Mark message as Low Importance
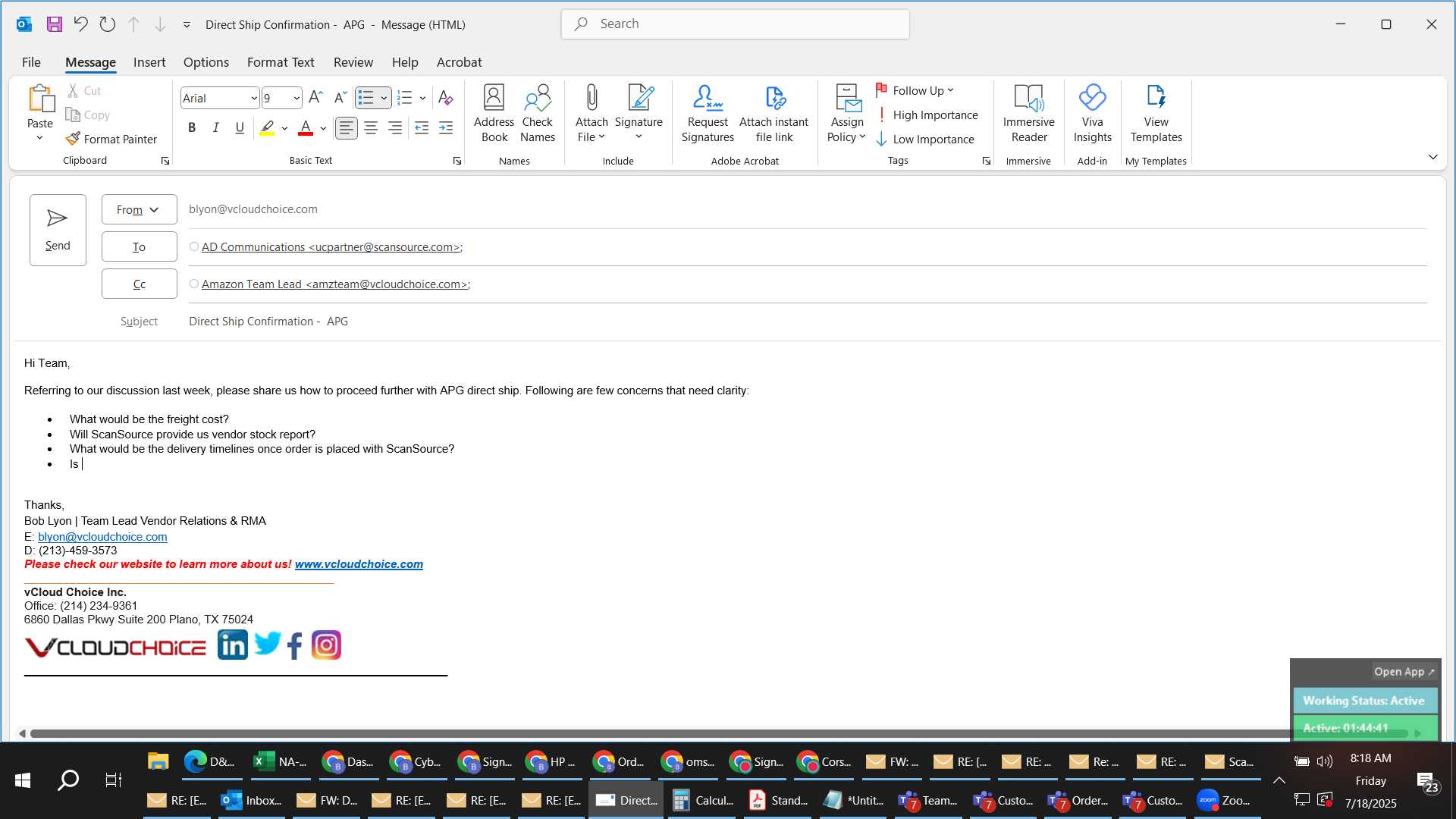 (x=925, y=139)
